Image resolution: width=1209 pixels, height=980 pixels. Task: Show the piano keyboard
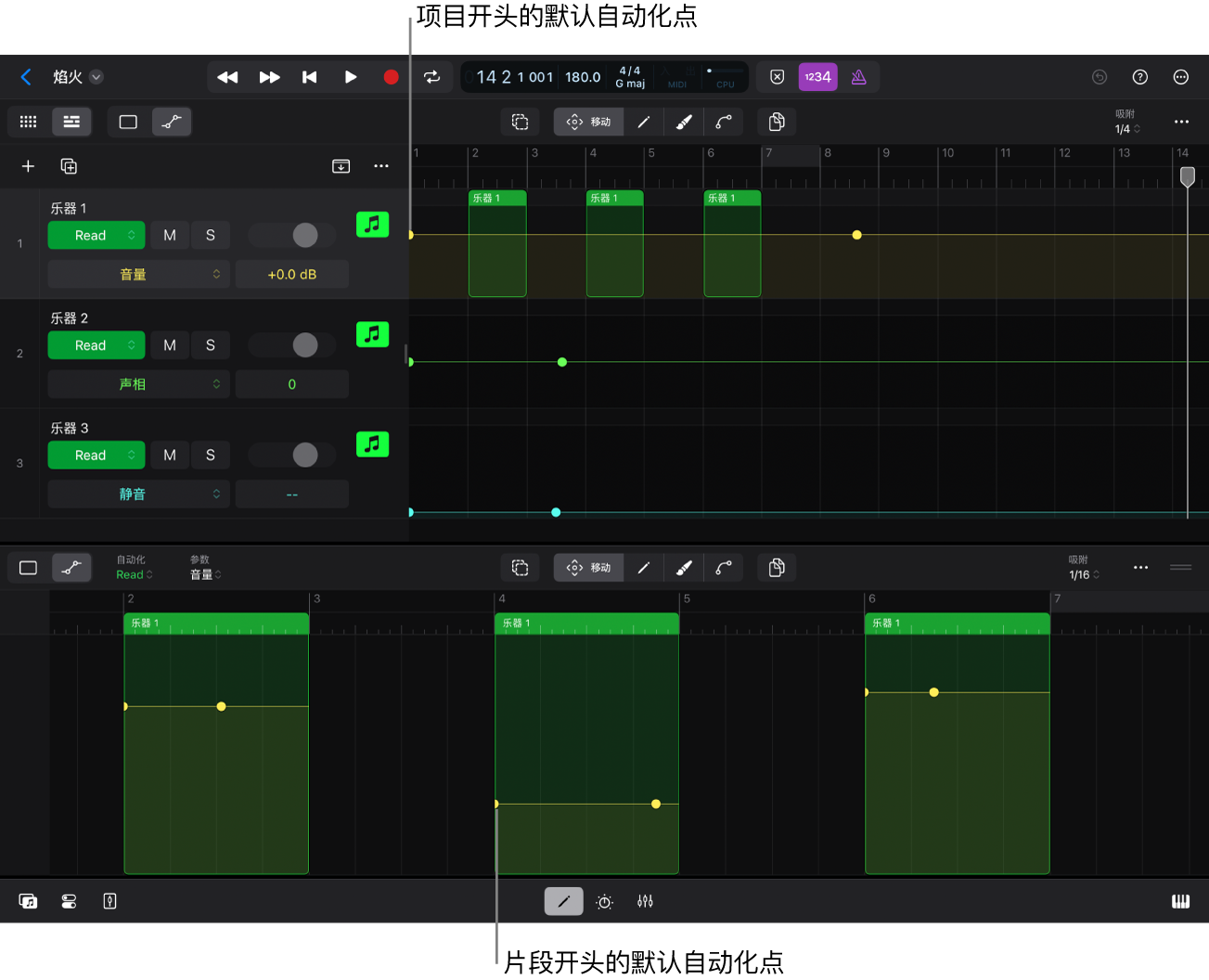point(1180,901)
